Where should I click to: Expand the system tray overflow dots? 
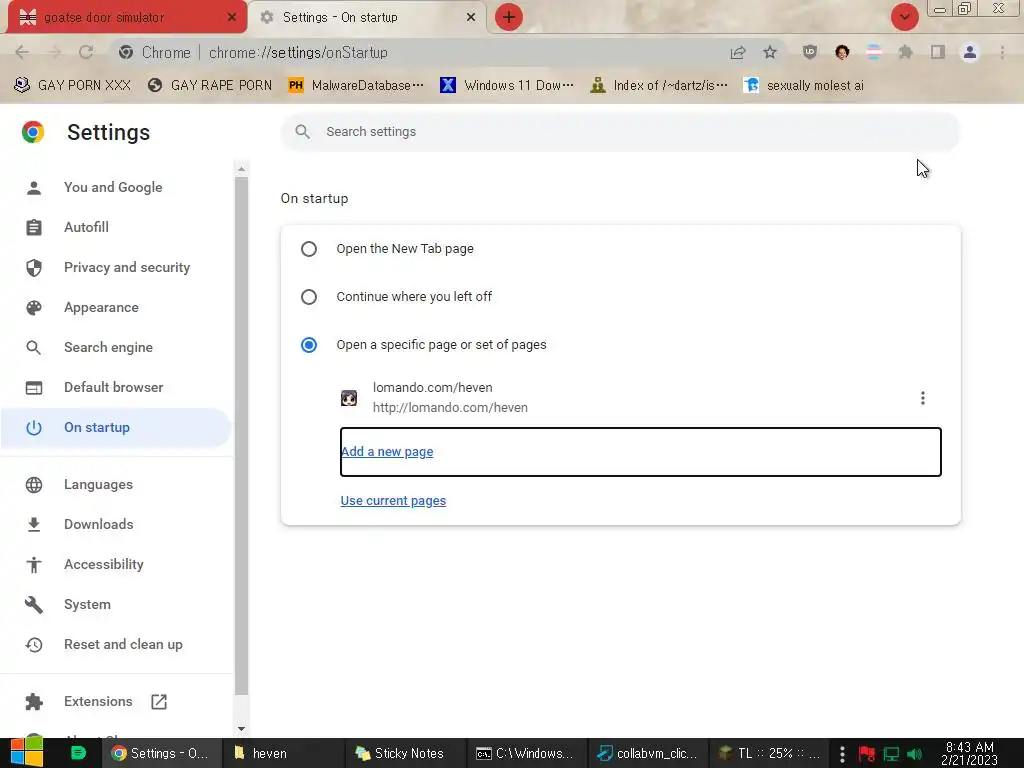tap(842, 754)
